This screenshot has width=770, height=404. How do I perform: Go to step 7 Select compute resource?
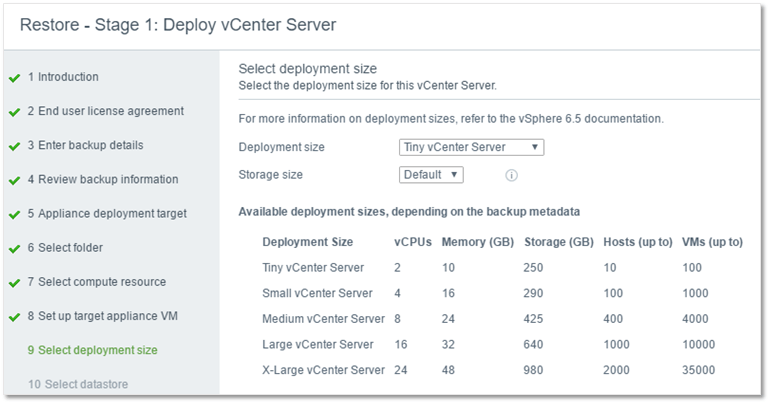click(x=97, y=282)
